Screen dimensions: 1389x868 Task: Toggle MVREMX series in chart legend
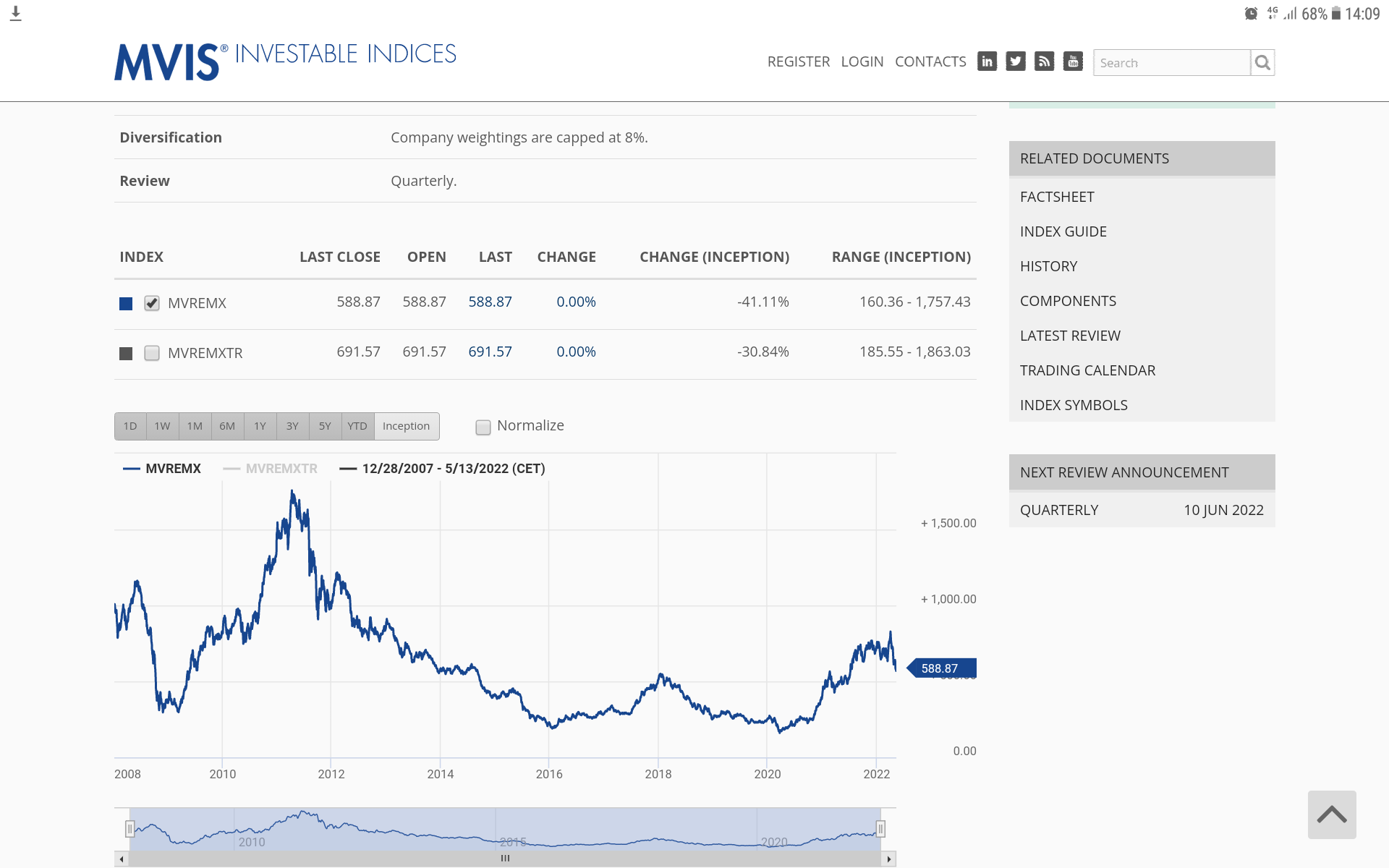pyautogui.click(x=162, y=469)
